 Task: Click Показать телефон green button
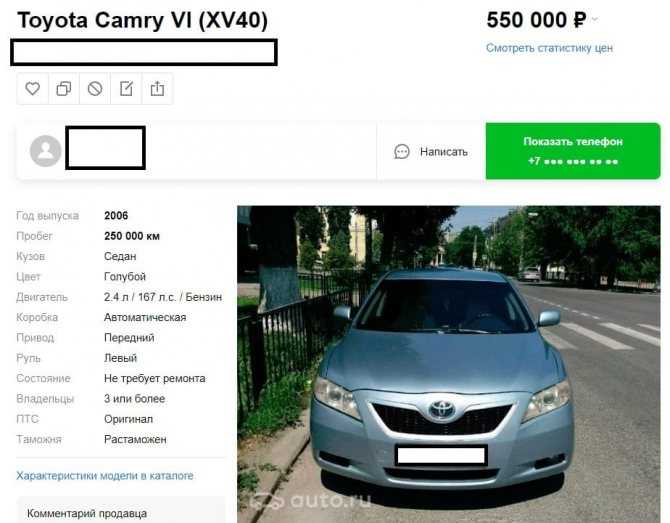[573, 151]
